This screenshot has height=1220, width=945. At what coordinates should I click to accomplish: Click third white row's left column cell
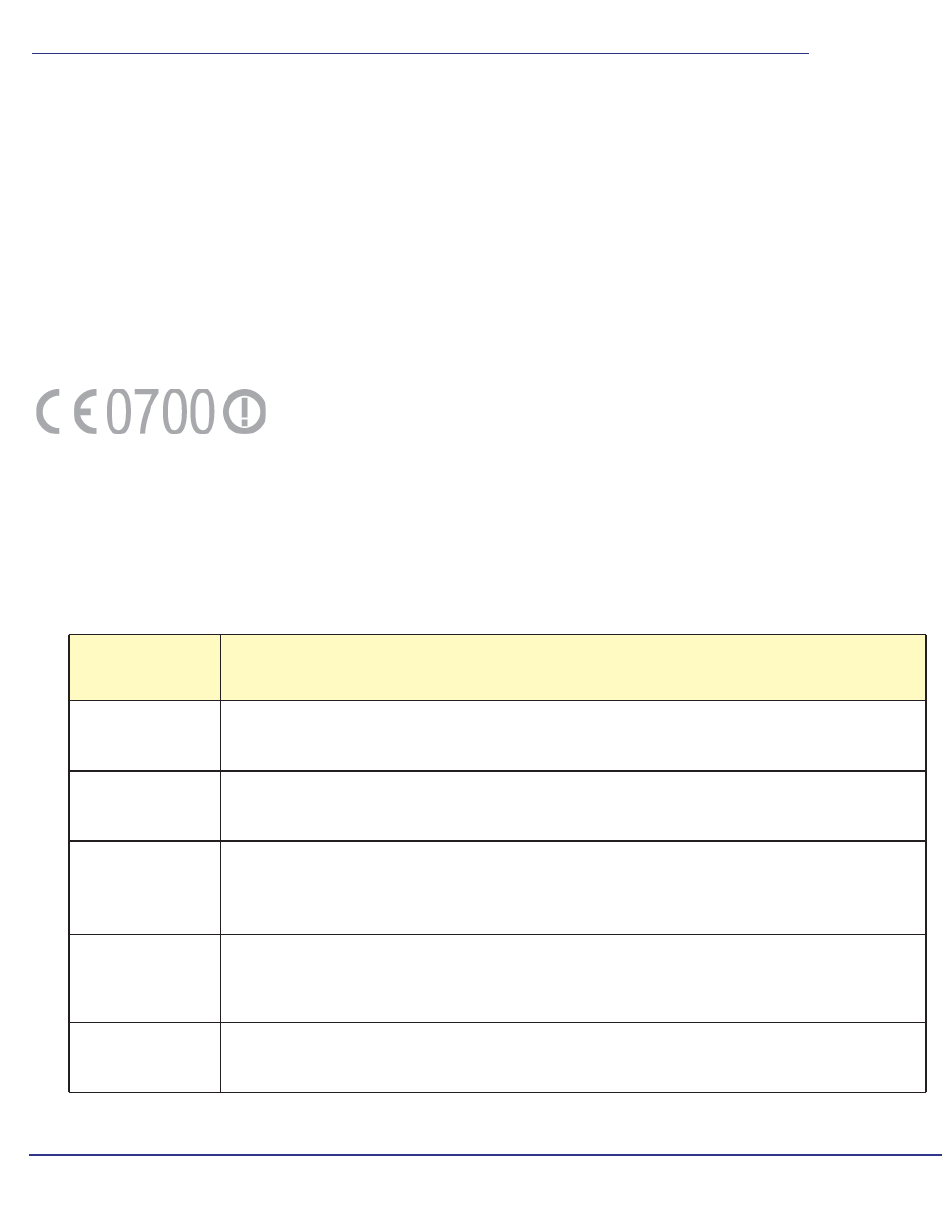pos(144,887)
